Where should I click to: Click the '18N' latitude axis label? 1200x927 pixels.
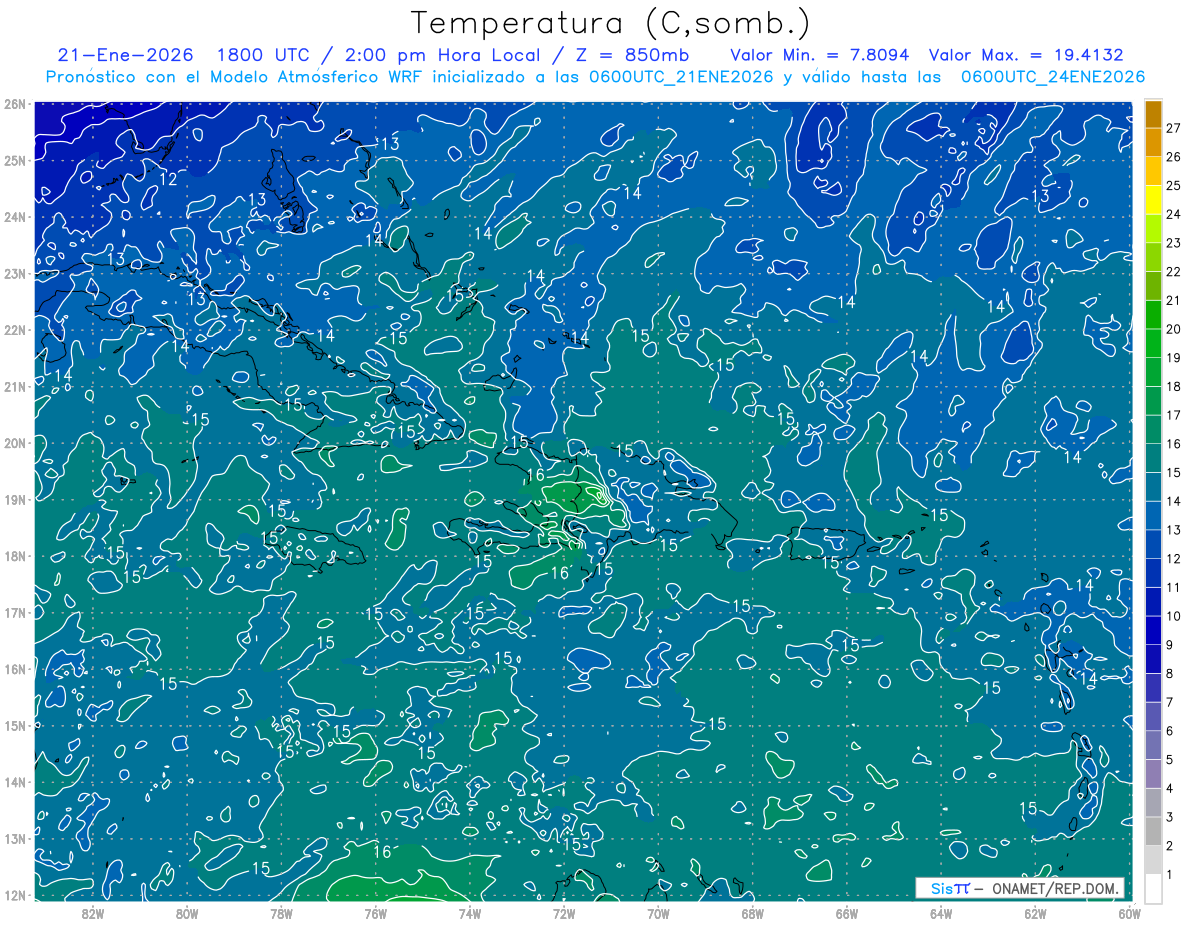14,556
